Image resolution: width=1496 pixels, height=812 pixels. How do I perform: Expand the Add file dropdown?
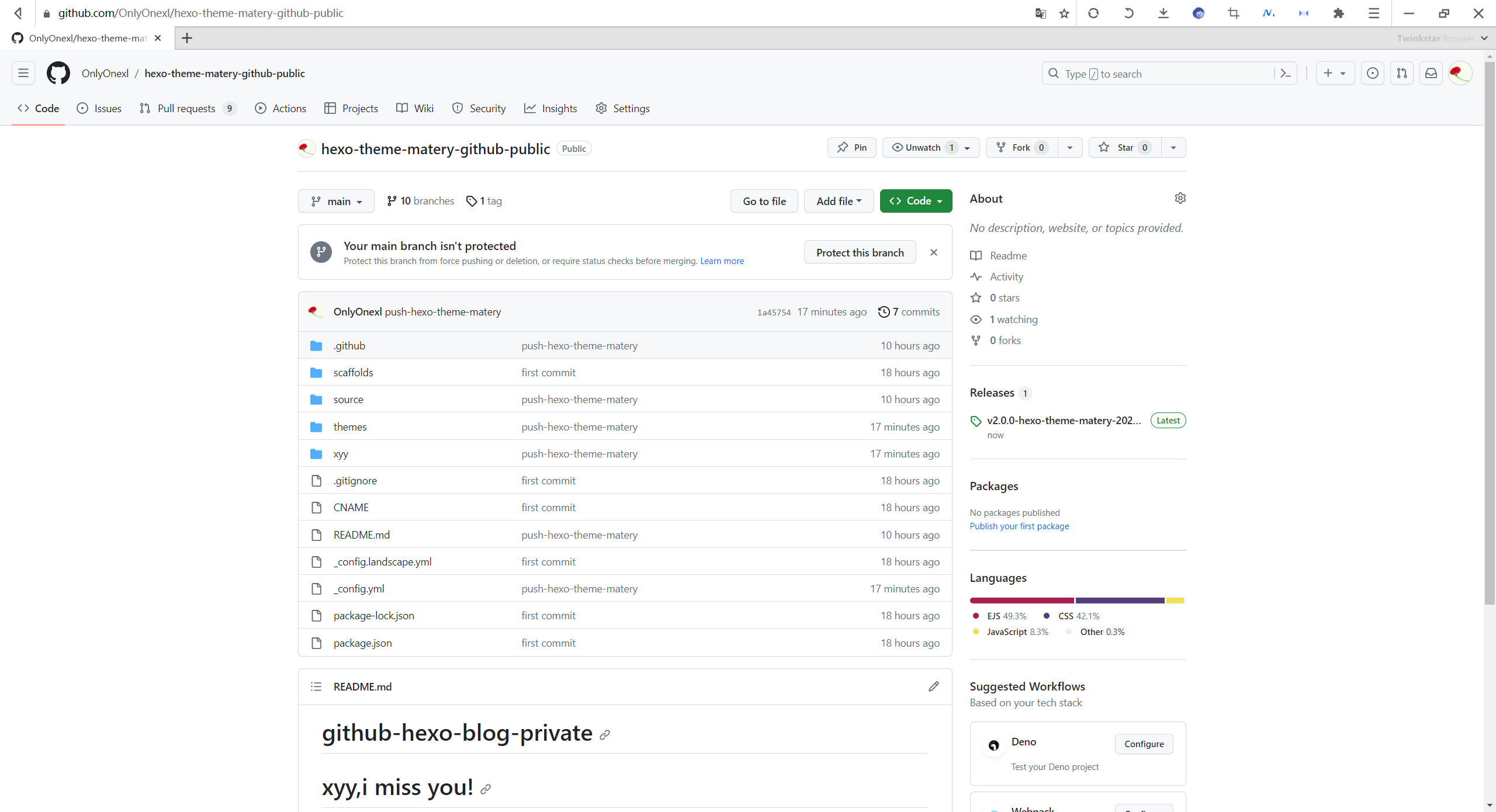click(x=838, y=202)
